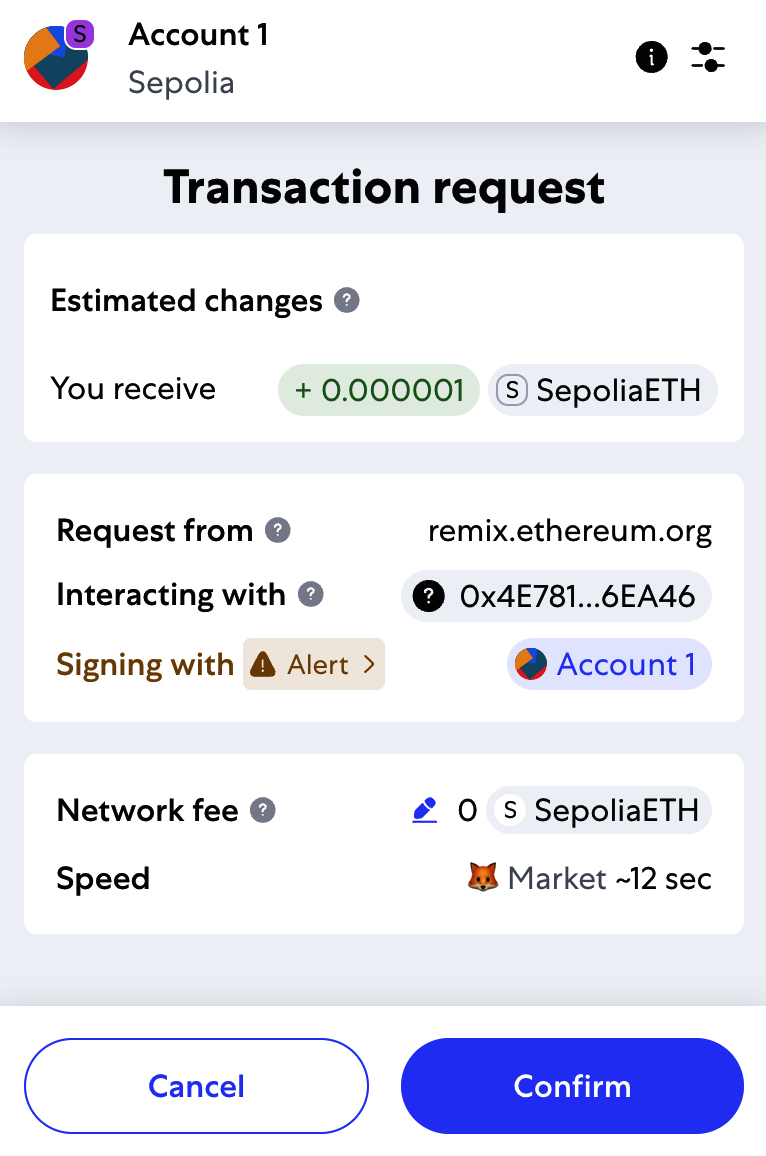Click the Sepolia network name
Screen dimensions: 766x1156
181,84
